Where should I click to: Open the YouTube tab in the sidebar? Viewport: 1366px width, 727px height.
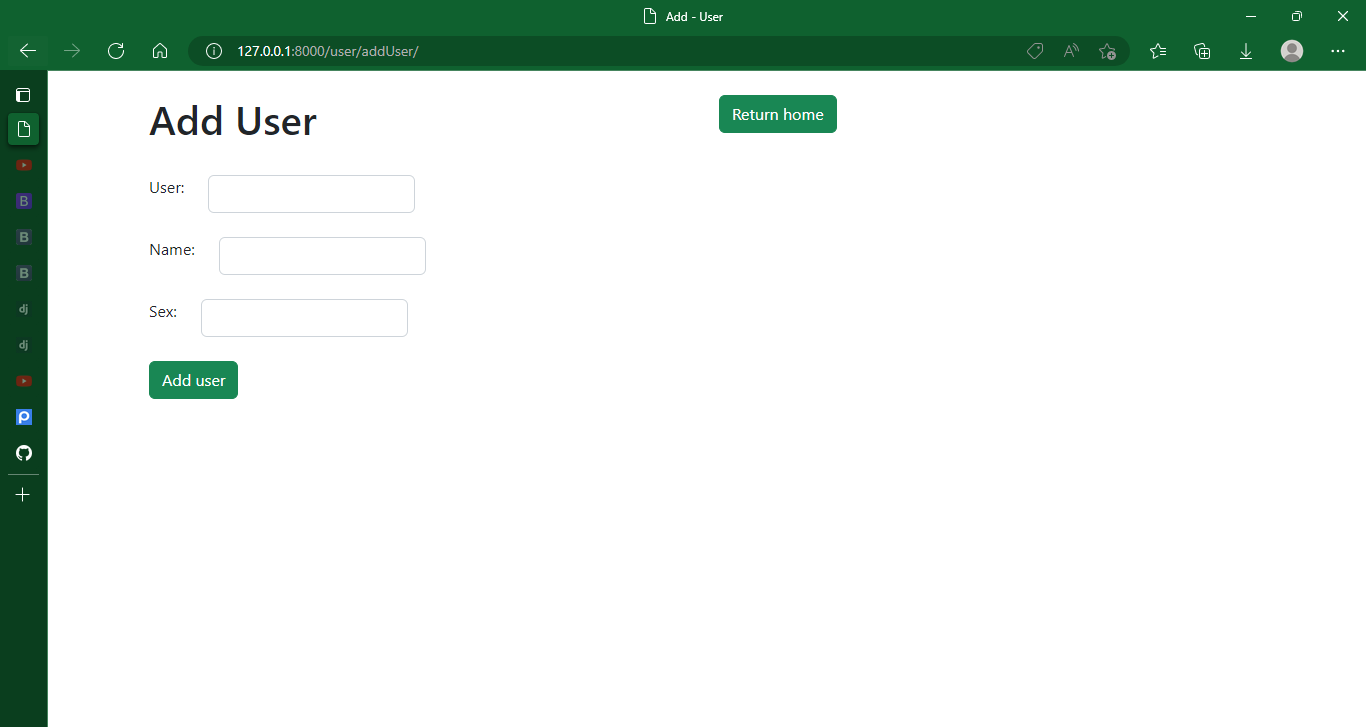tap(23, 165)
